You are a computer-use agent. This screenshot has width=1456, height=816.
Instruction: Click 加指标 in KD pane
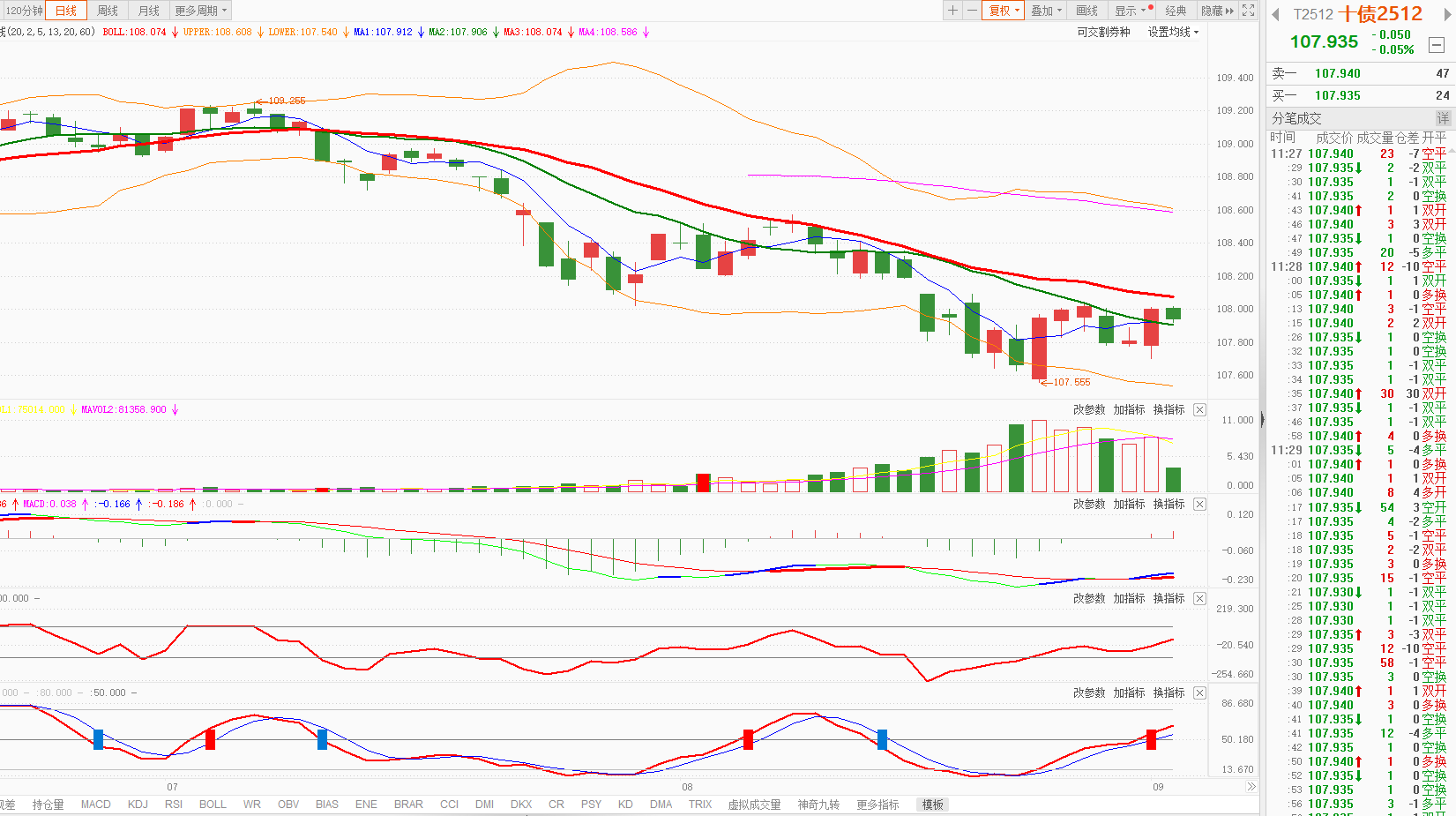pos(1129,693)
